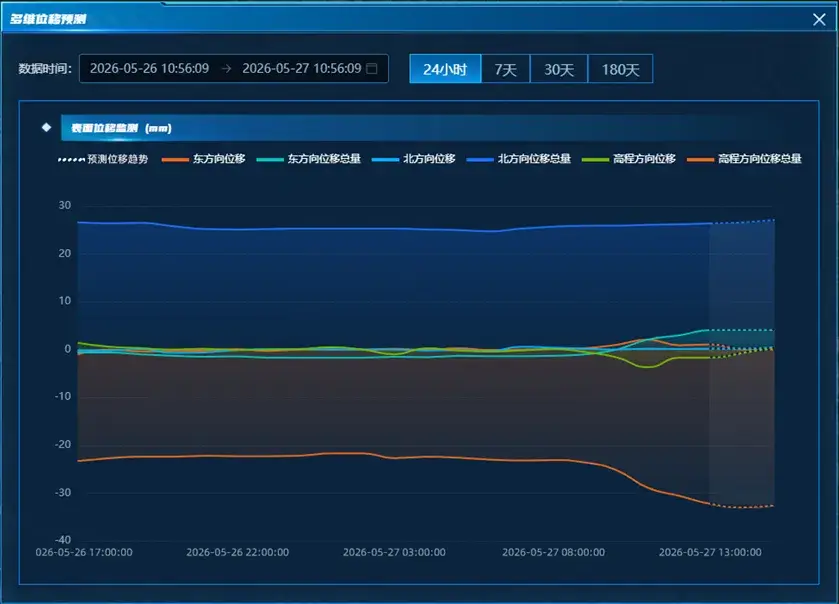The height and width of the screenshot is (604, 839).
Task: Switch to the 180天 time range tab
Action: click(621, 69)
